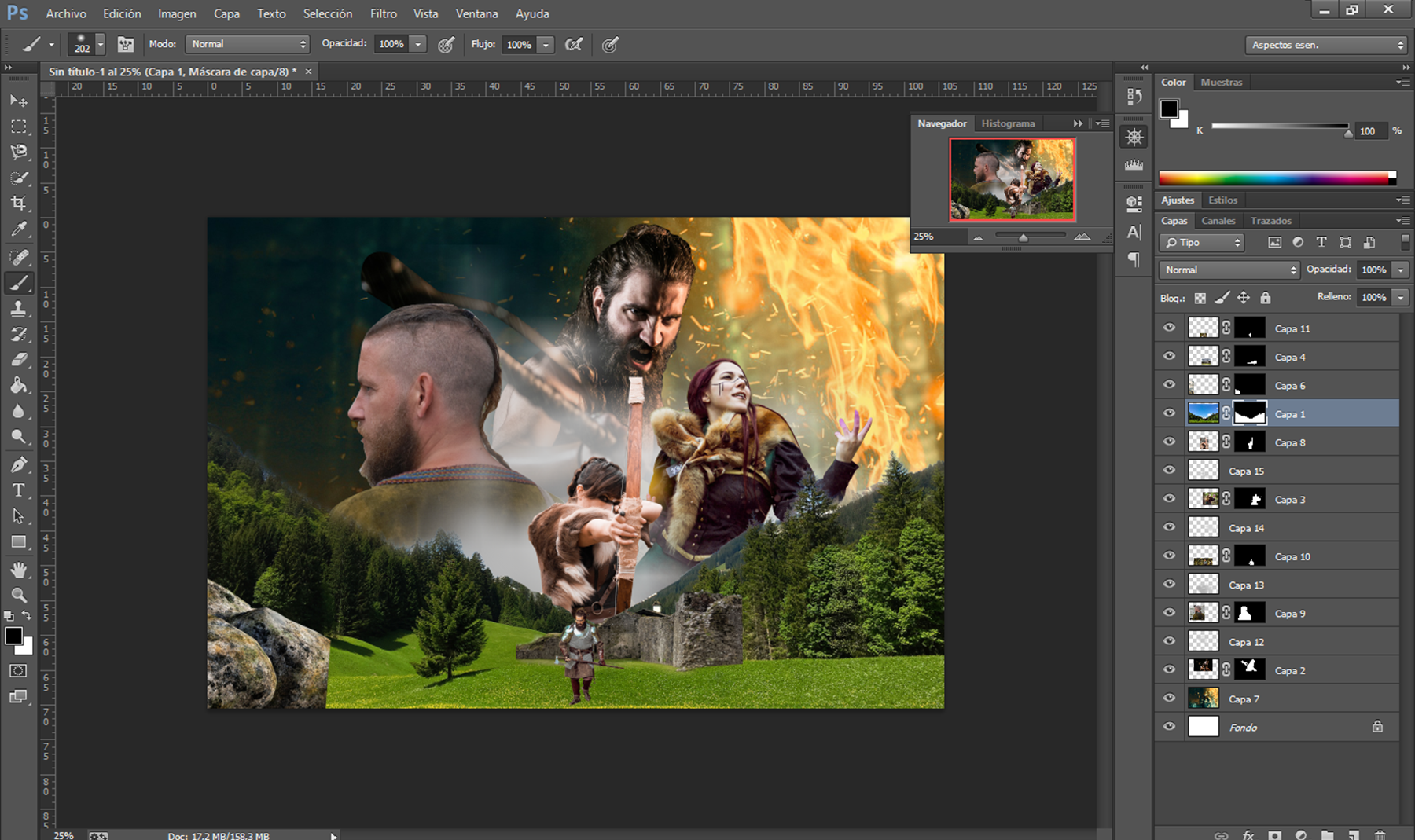Select the Zoom tool
The image size is (1415, 840).
click(x=19, y=595)
